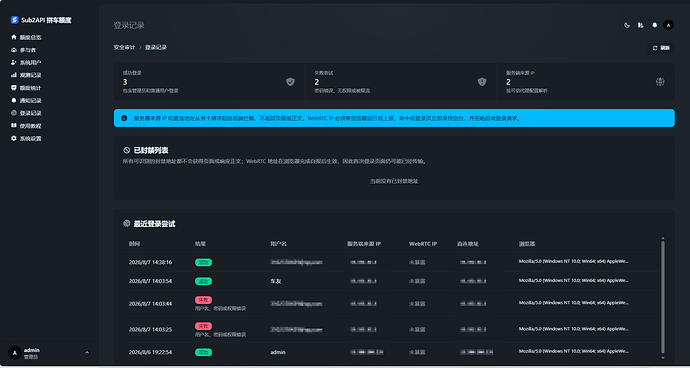Click the 用户名 column header

pyautogui.click(x=279, y=244)
